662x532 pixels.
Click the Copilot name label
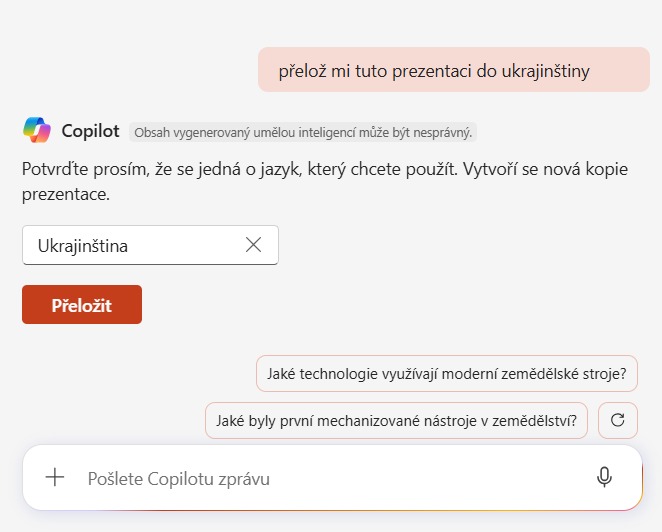click(90, 131)
